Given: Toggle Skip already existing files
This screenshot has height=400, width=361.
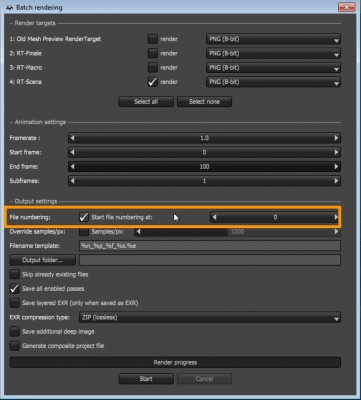Looking at the screenshot, I should [15, 275].
